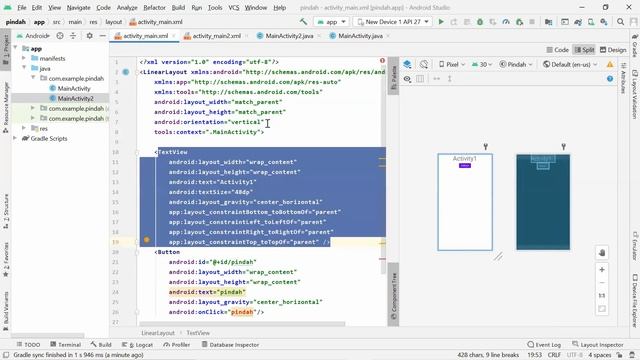This screenshot has width=640, height=360.
Task: Click the CRLF line separator status entry
Action: click(554, 355)
